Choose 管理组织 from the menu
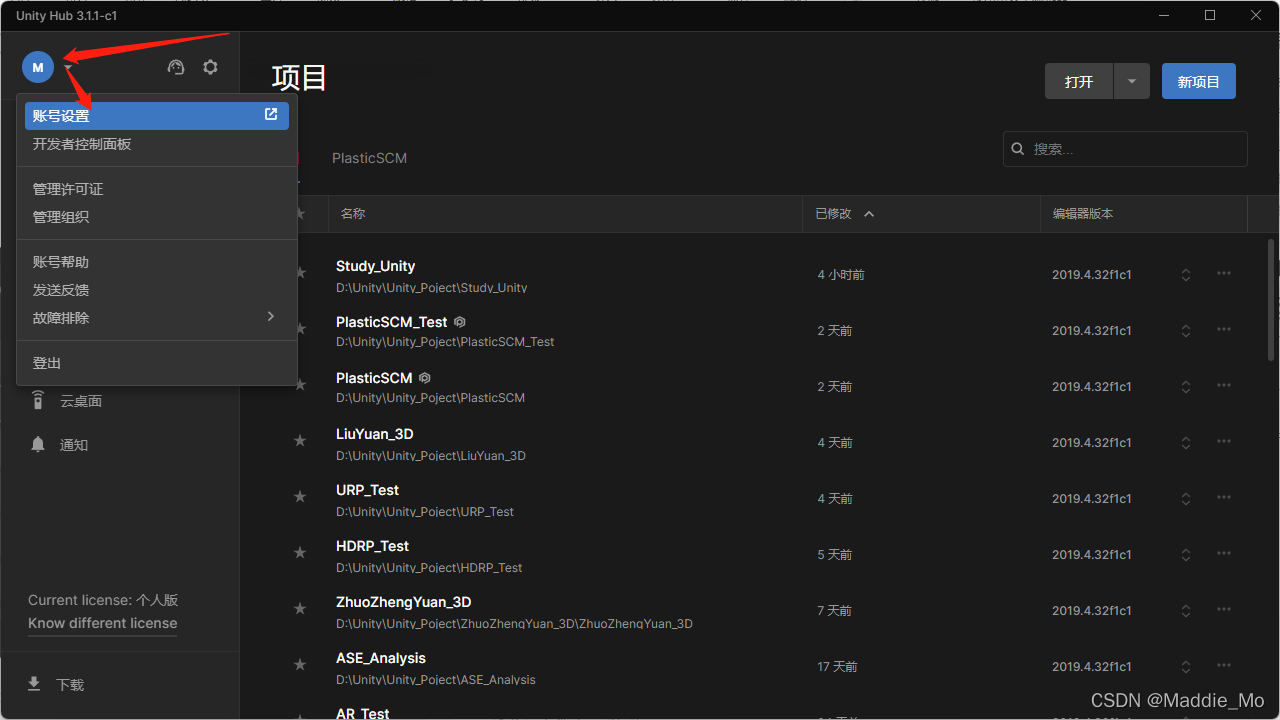Image resolution: width=1280 pixels, height=720 pixels. click(157, 217)
